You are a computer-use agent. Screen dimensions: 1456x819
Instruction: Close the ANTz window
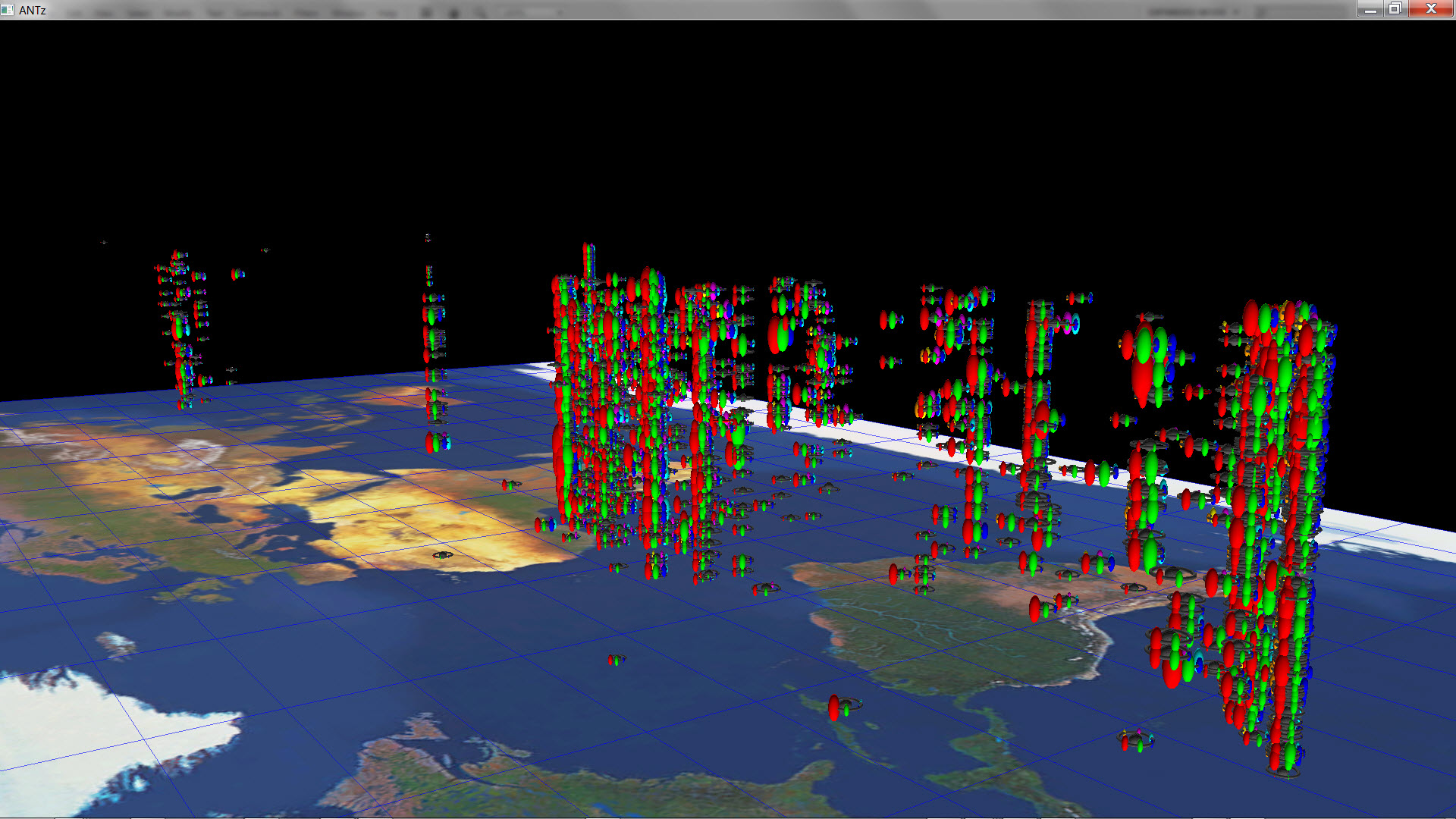(x=1431, y=9)
